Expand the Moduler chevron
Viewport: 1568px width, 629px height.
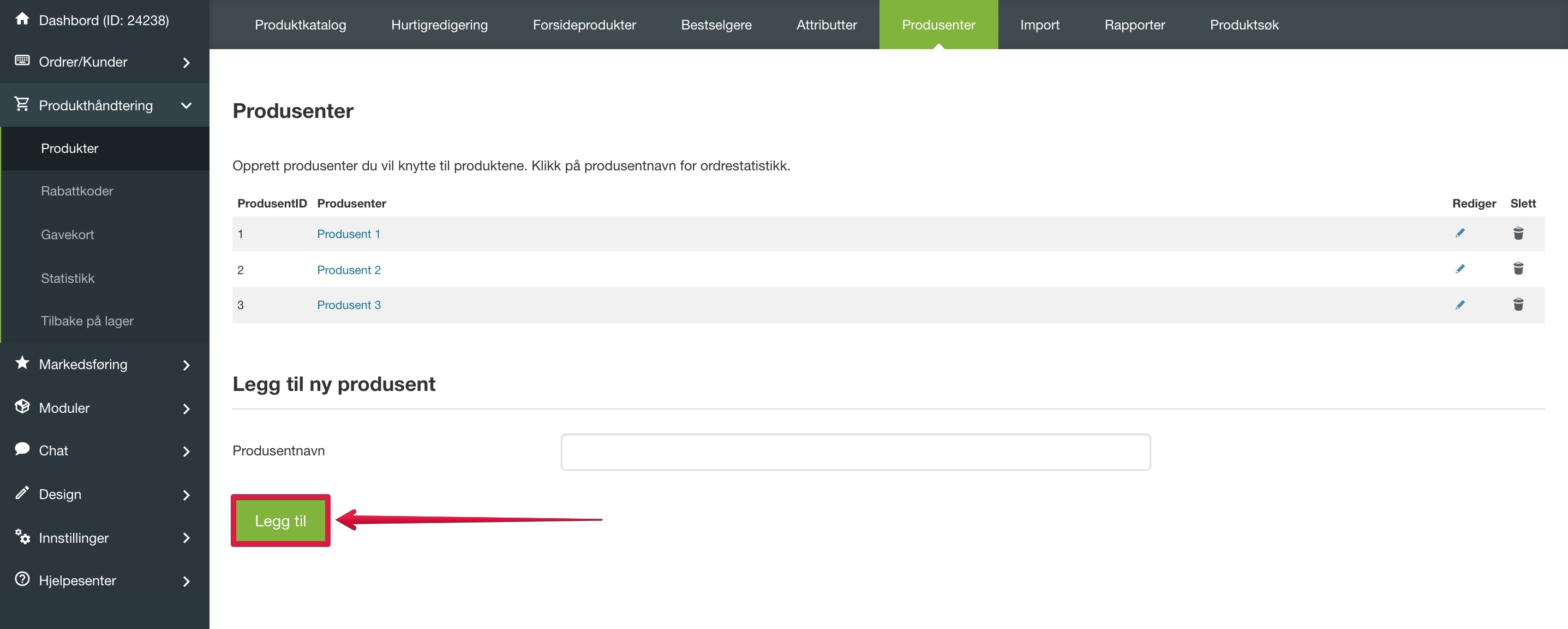tap(186, 408)
